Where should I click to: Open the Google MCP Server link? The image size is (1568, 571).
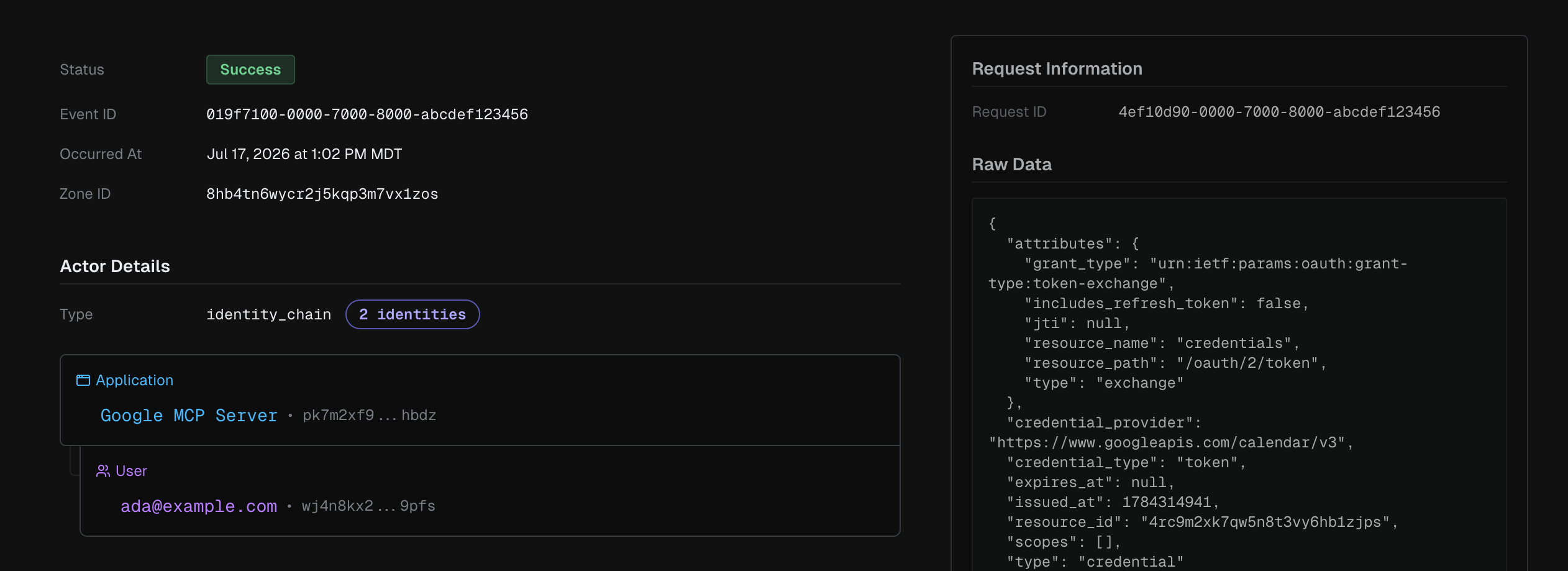point(189,416)
